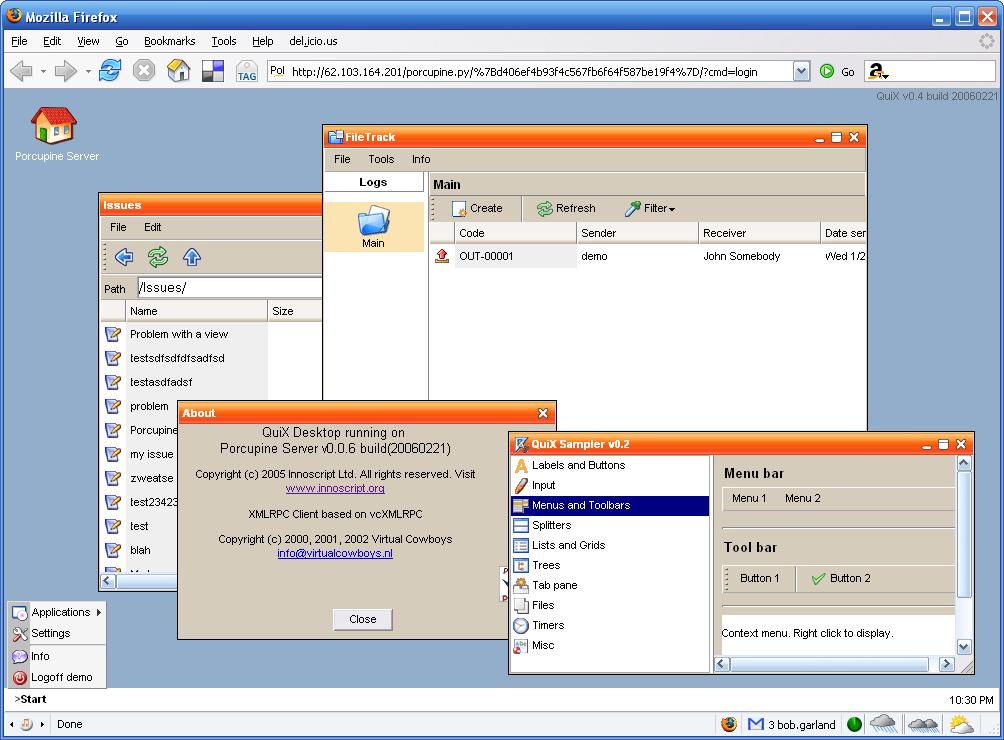Select Menus and Toolbars in Sampler
Image resolution: width=1004 pixels, height=740 pixels.
click(610, 505)
